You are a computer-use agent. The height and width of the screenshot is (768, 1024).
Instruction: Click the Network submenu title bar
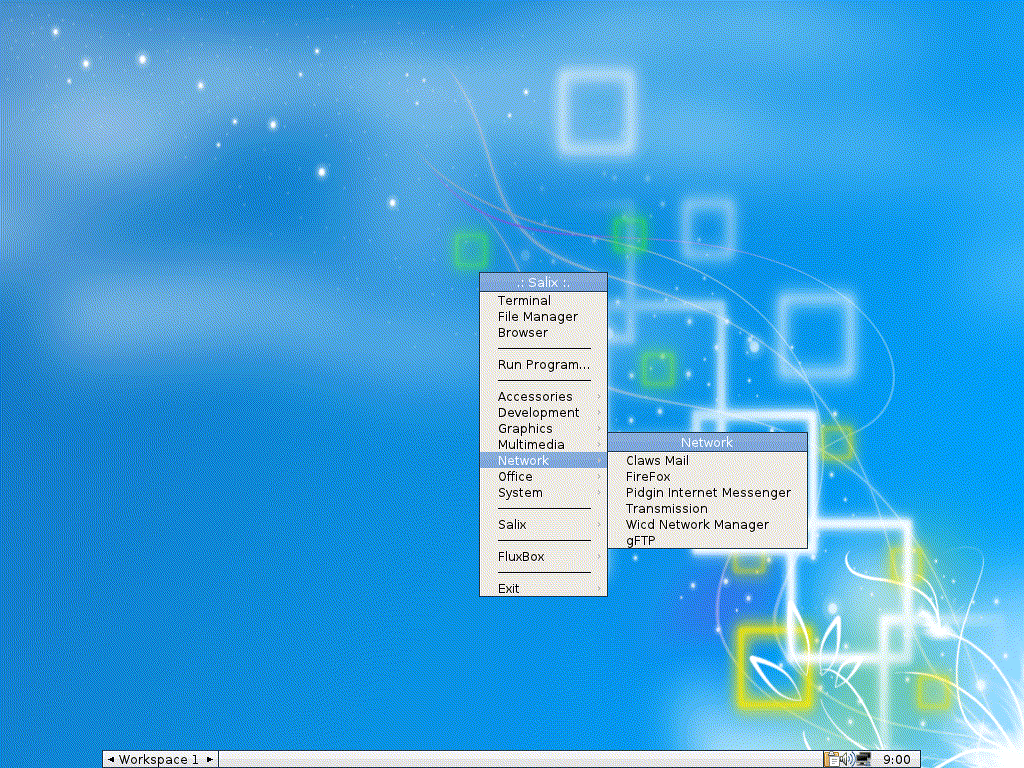click(x=708, y=442)
